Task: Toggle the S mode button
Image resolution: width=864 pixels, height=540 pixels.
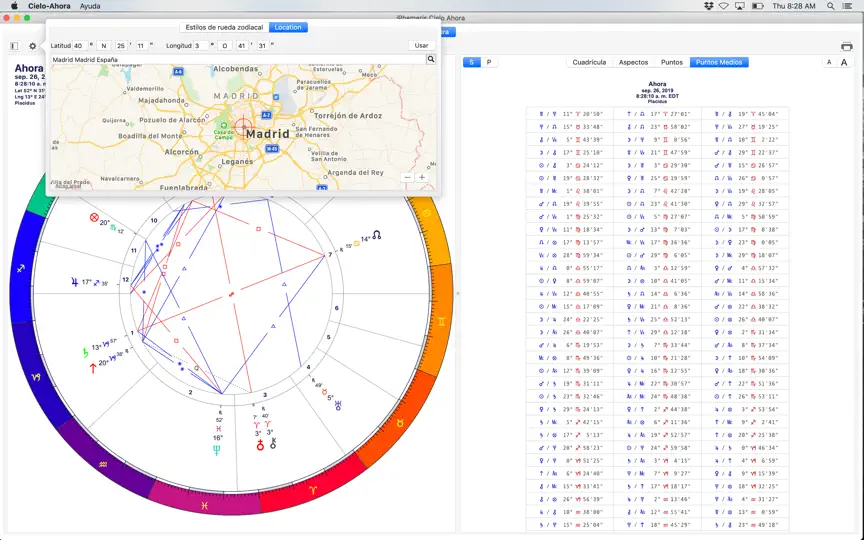Action: pyautogui.click(x=472, y=62)
